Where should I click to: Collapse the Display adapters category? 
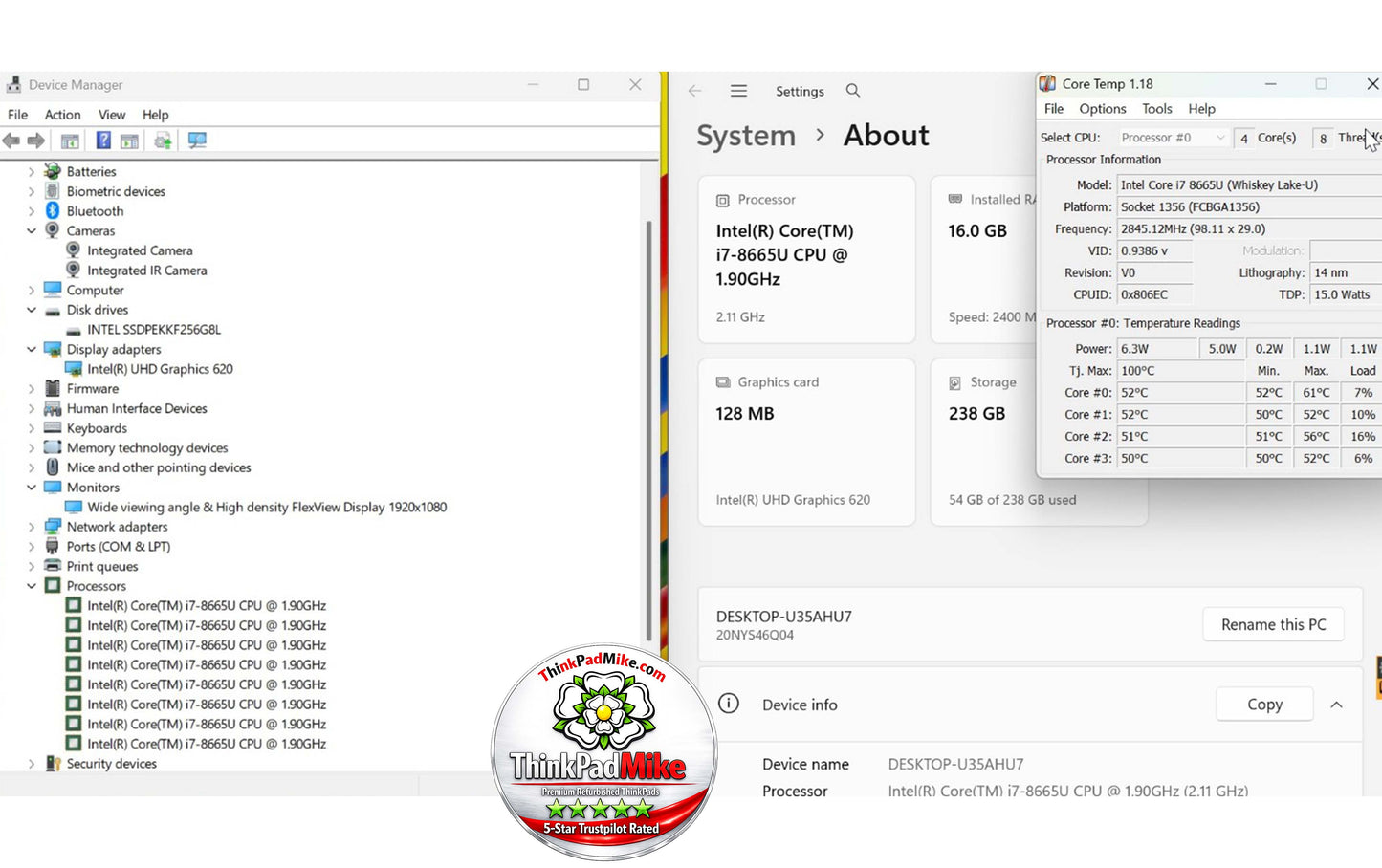[32, 349]
